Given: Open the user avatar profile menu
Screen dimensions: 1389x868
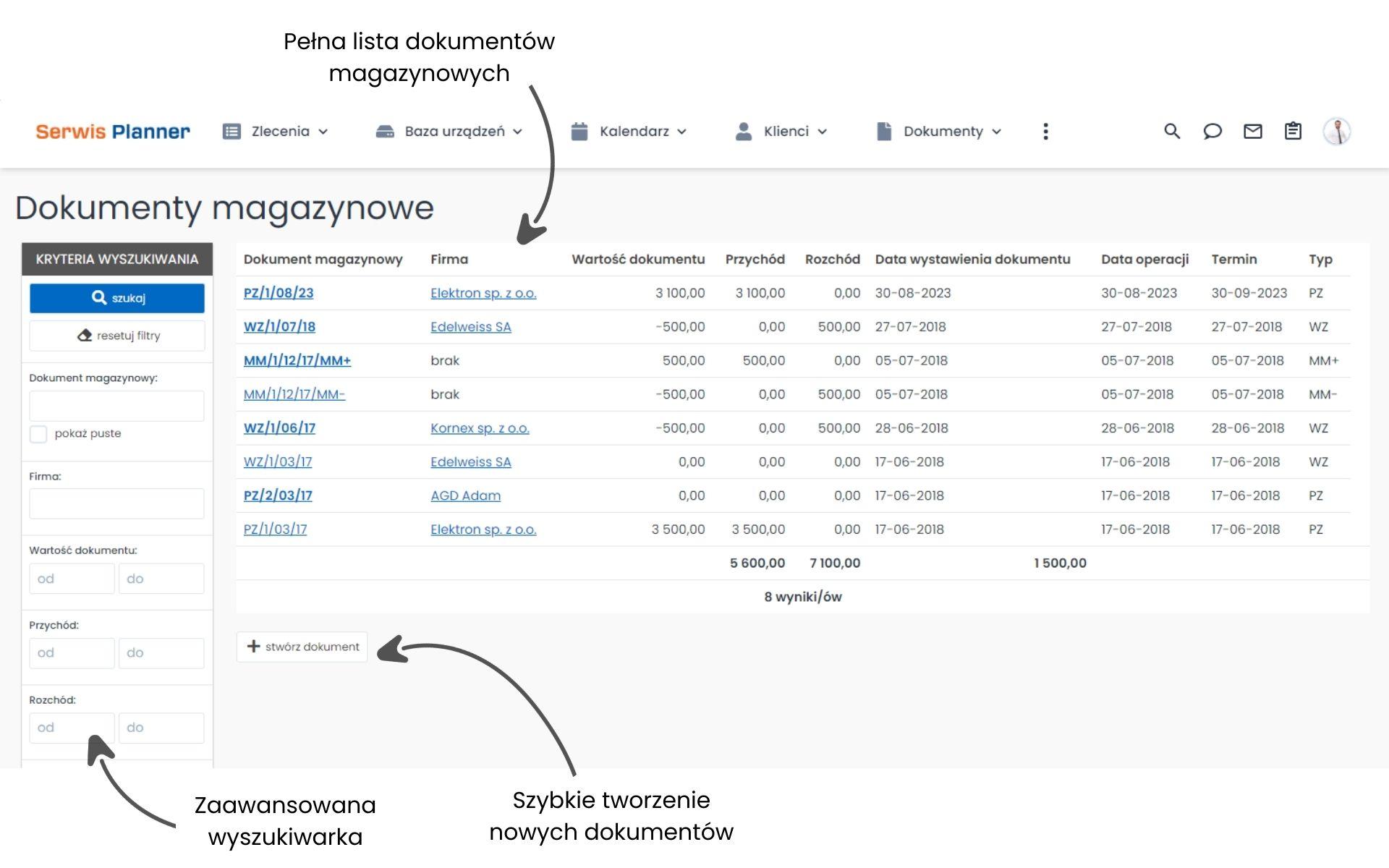Looking at the screenshot, I should [x=1337, y=131].
